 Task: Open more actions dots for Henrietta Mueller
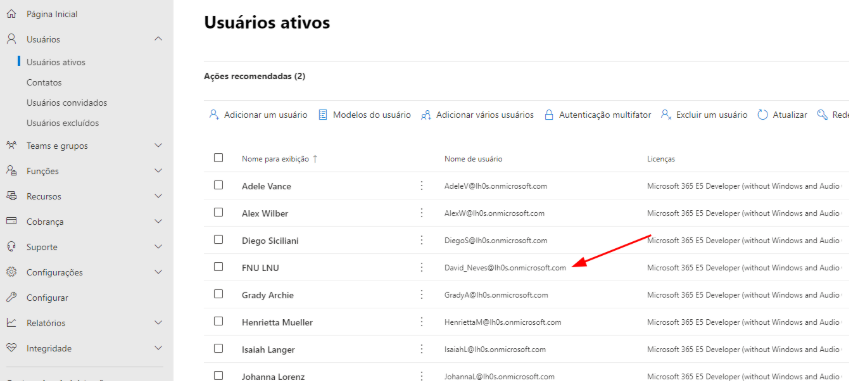[x=421, y=321]
